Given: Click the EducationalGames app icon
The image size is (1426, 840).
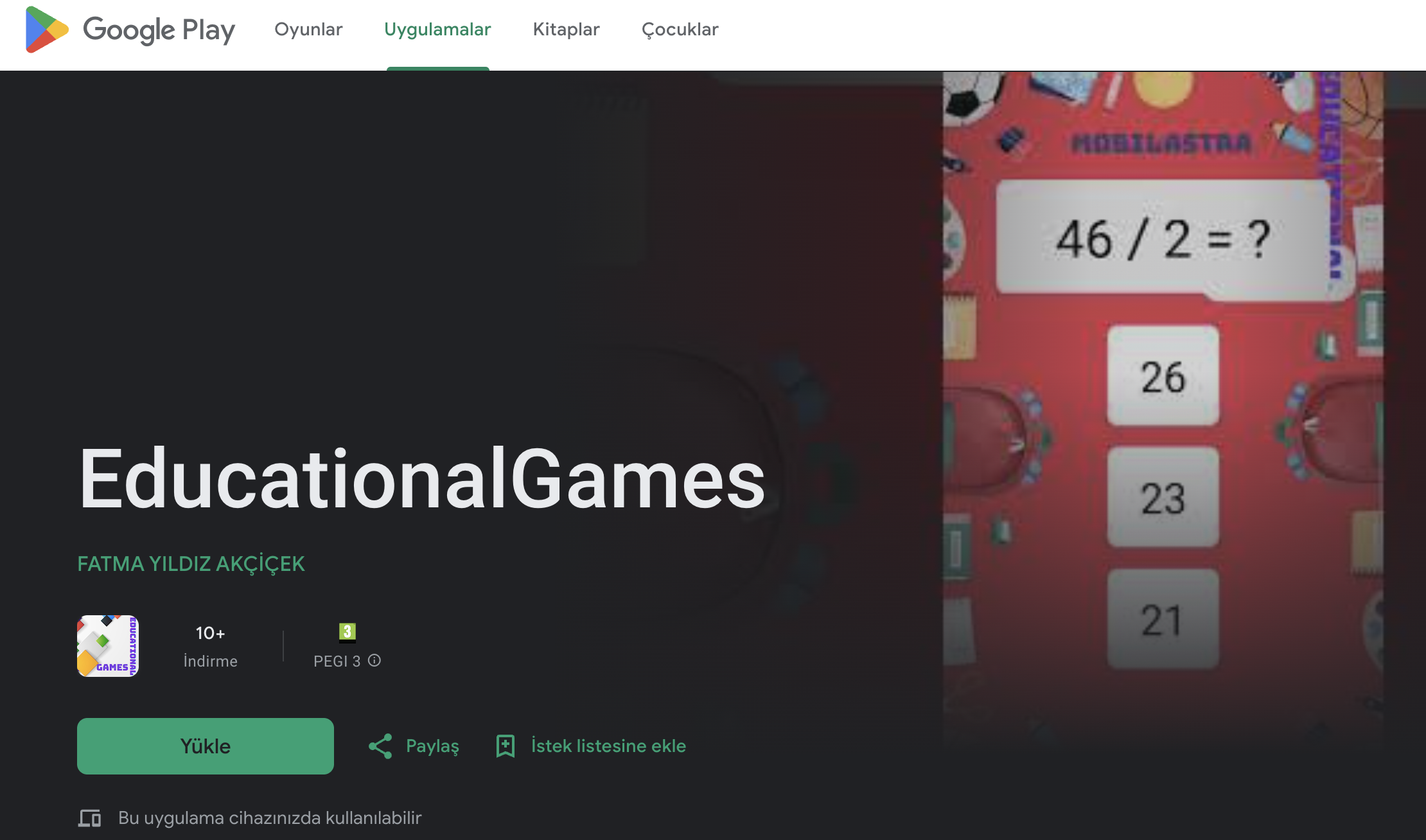Looking at the screenshot, I should click(108, 646).
